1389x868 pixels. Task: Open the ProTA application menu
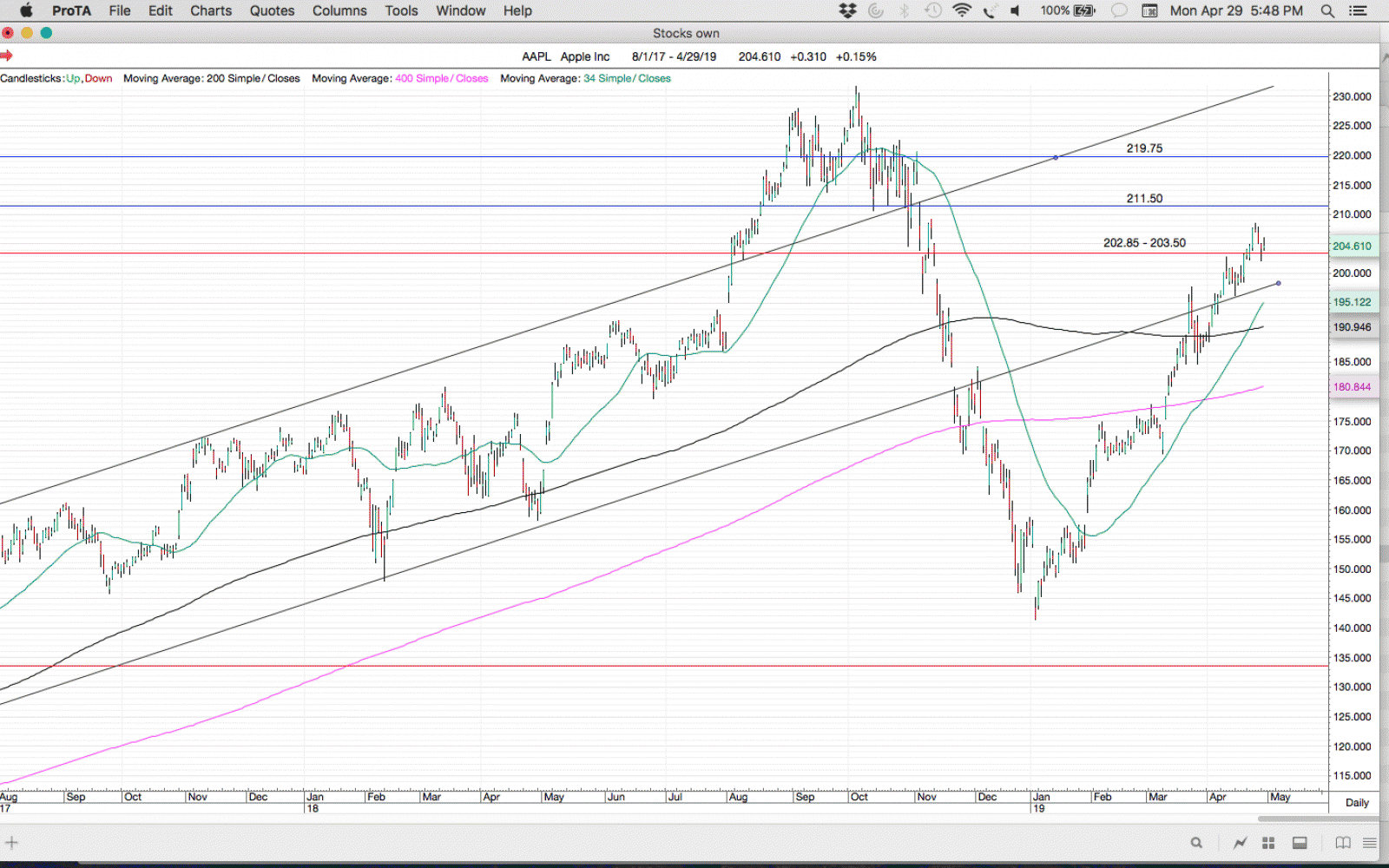coord(71,10)
